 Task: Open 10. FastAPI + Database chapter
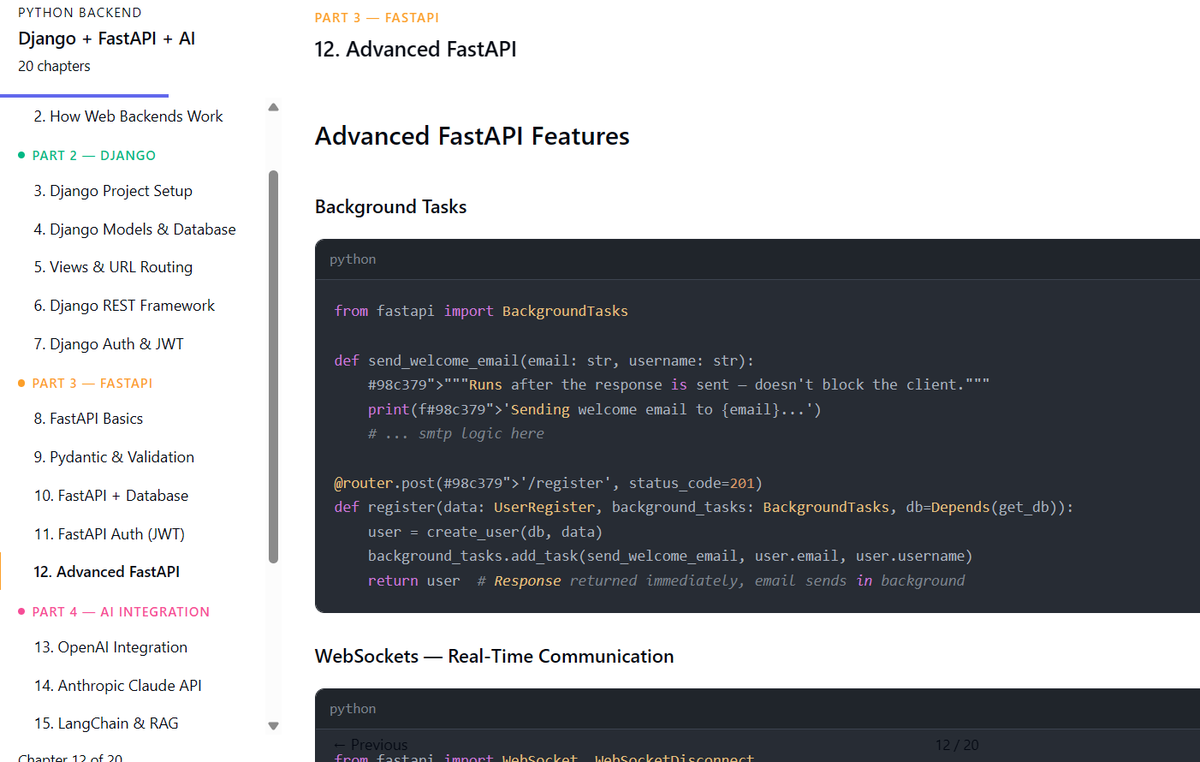click(x=111, y=495)
